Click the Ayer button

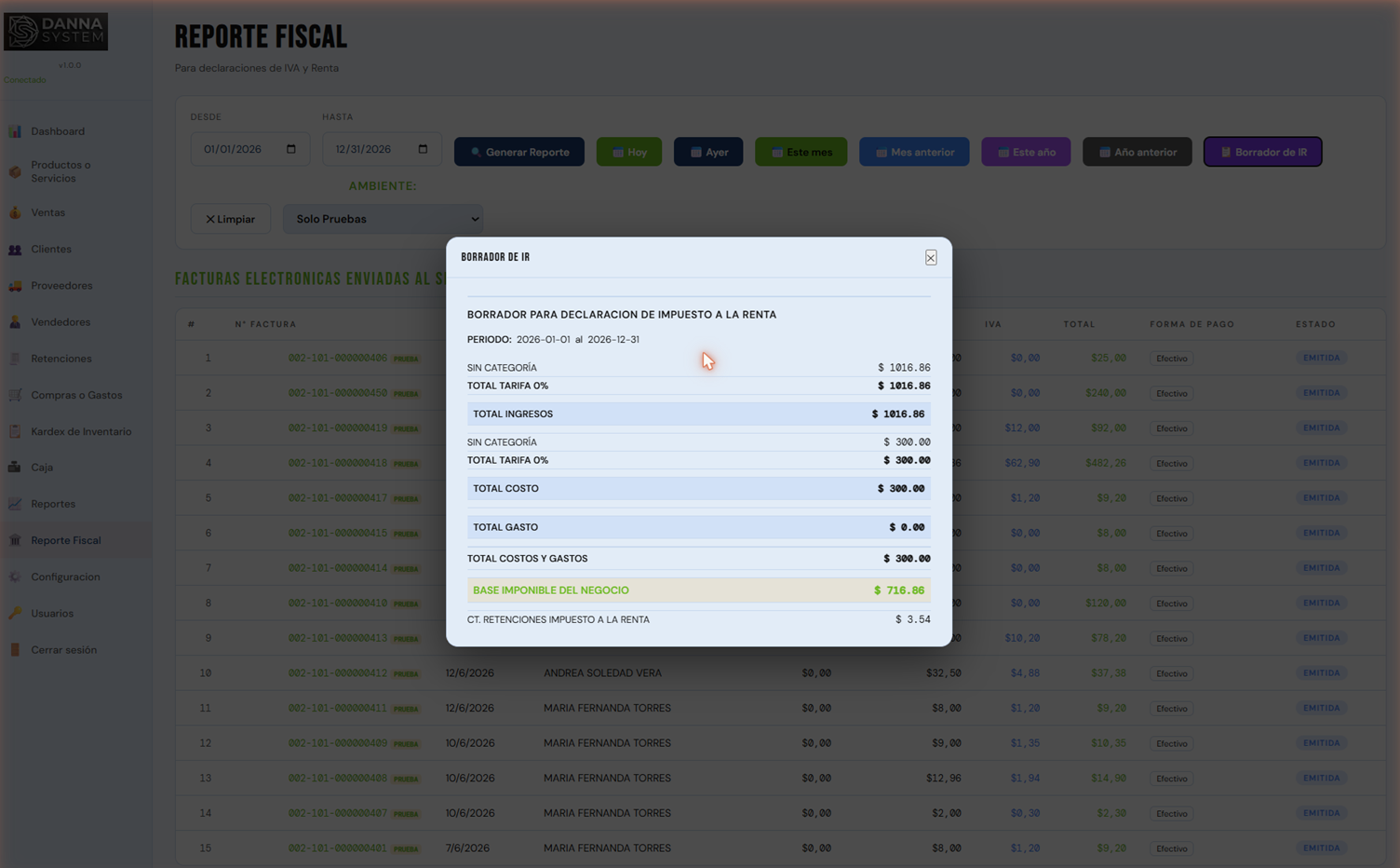point(708,152)
